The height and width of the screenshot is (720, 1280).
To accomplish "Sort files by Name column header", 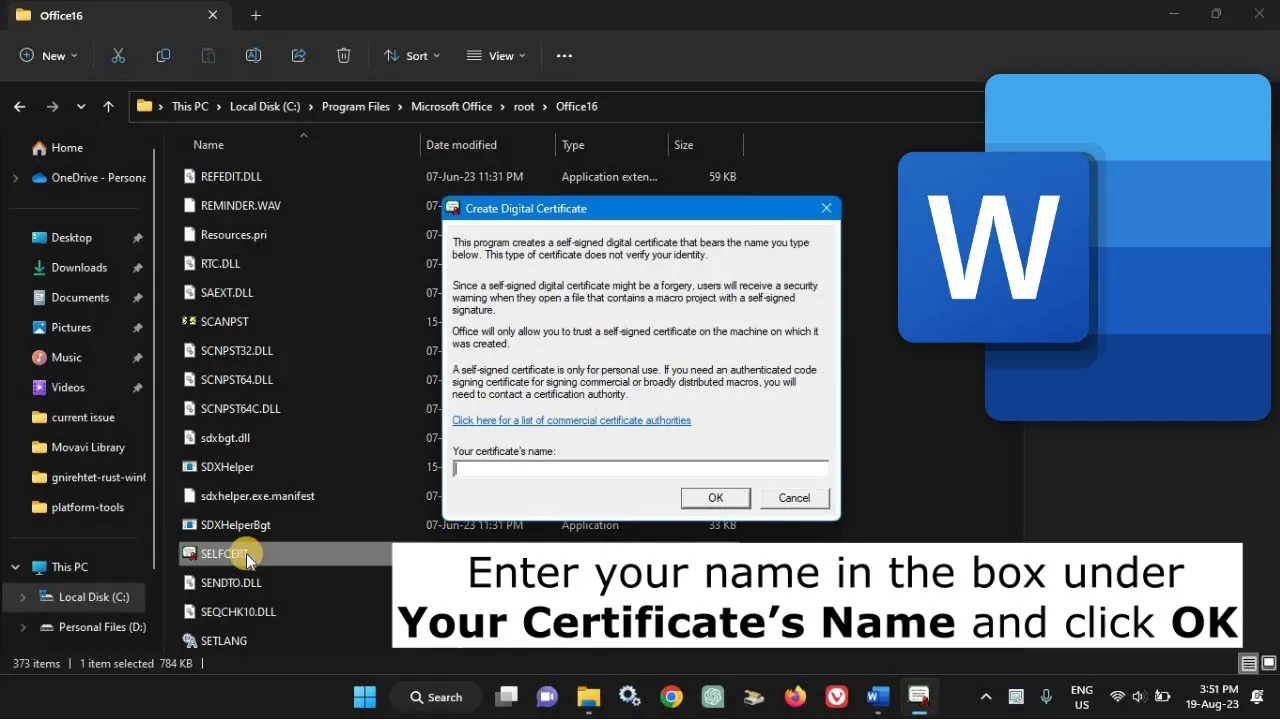I will (x=208, y=145).
